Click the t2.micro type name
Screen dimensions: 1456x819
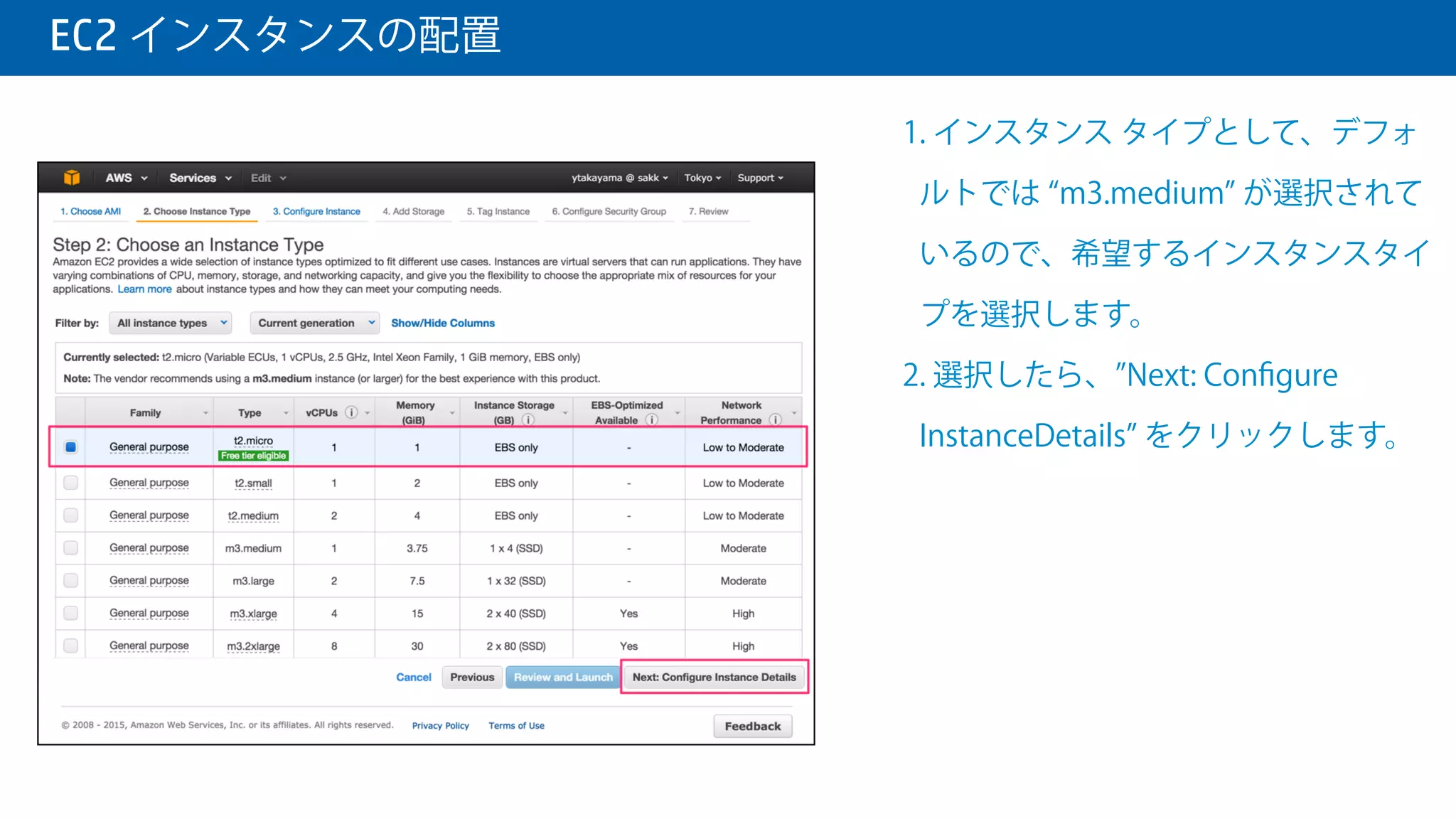(253, 441)
